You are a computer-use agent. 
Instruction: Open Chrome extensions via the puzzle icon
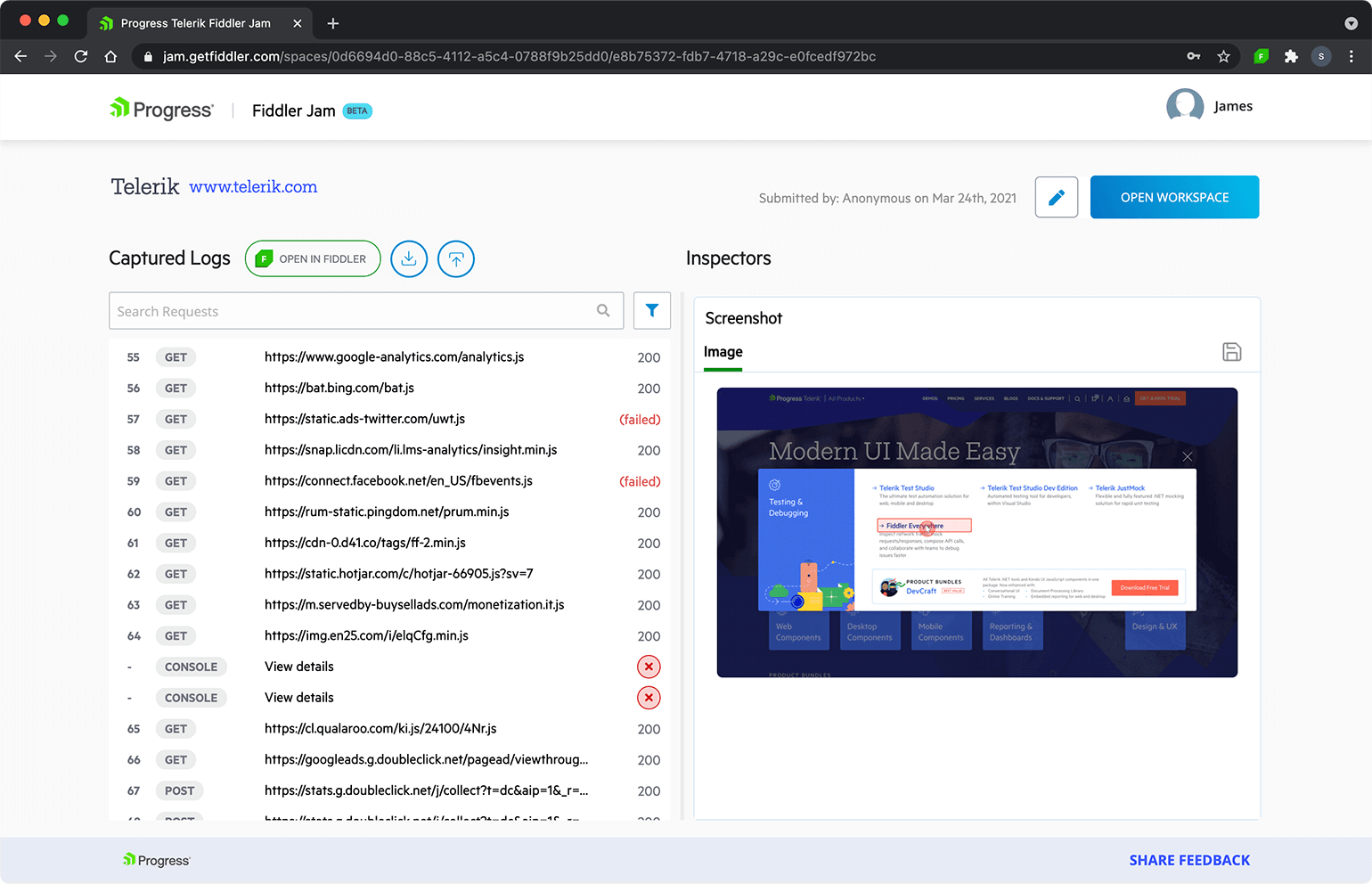tap(1292, 55)
